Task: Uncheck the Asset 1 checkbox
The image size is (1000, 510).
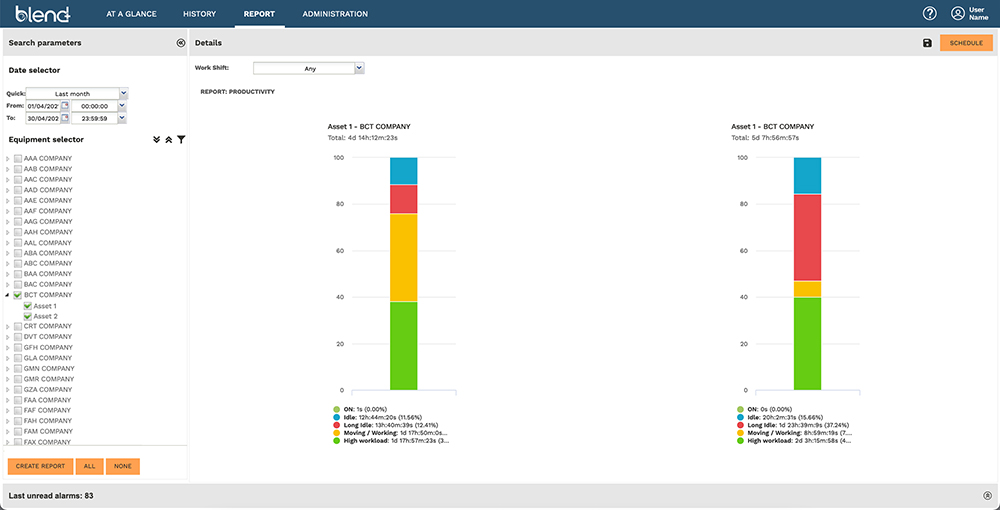Action: pyautogui.click(x=27, y=306)
